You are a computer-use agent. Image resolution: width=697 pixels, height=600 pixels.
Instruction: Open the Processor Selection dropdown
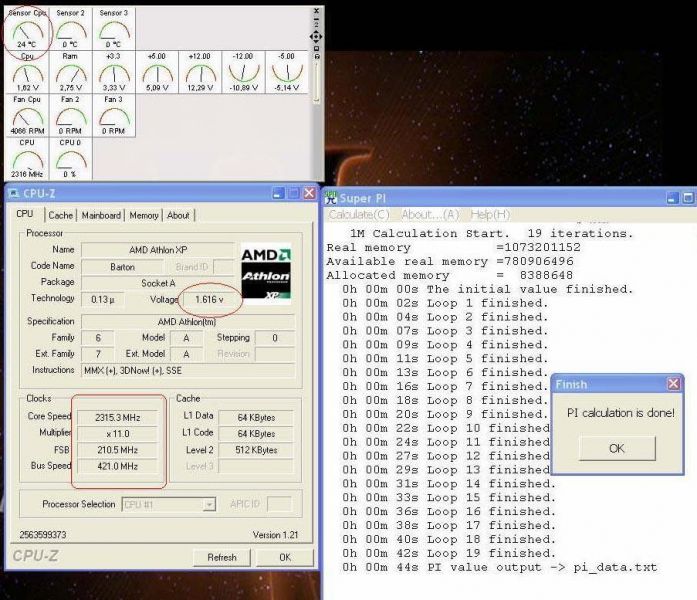pos(209,504)
